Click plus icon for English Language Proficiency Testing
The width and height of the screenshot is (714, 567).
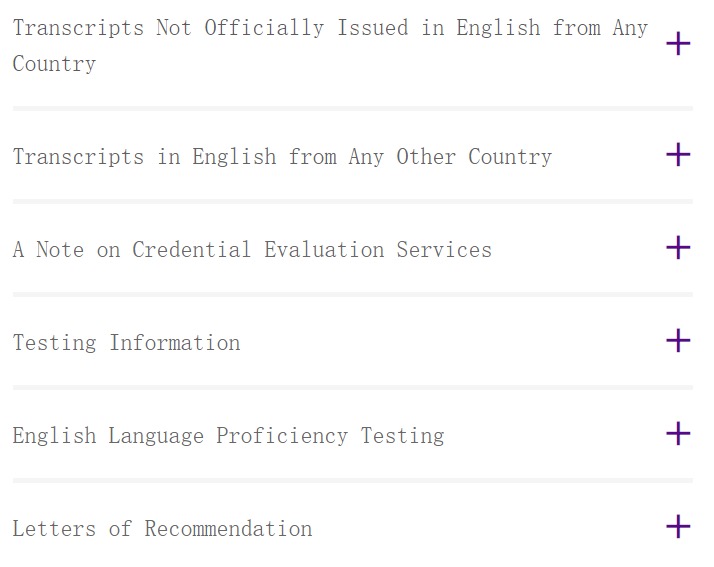pyautogui.click(x=678, y=433)
